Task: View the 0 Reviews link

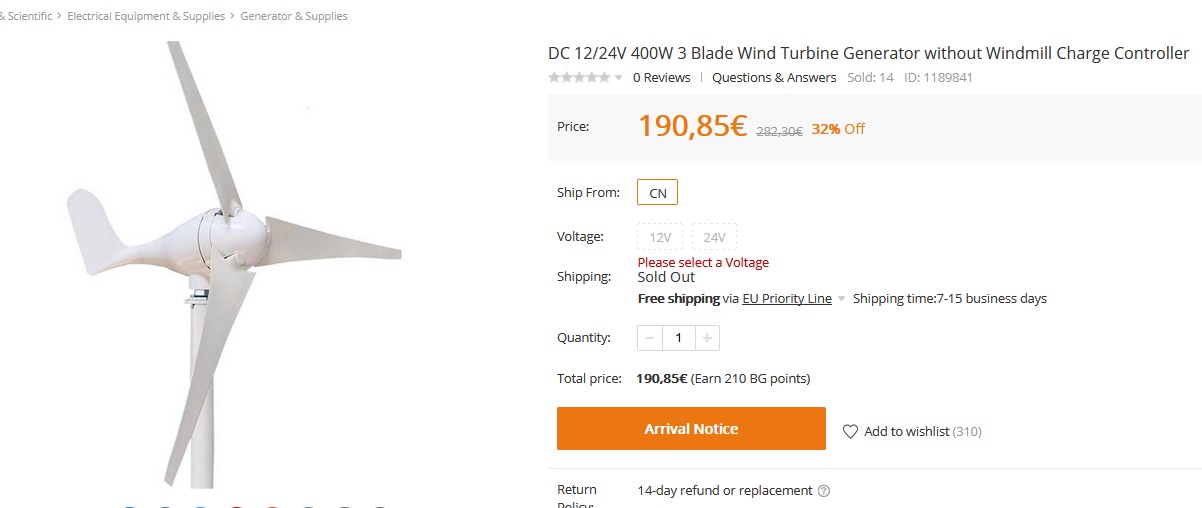Action: coord(661,78)
